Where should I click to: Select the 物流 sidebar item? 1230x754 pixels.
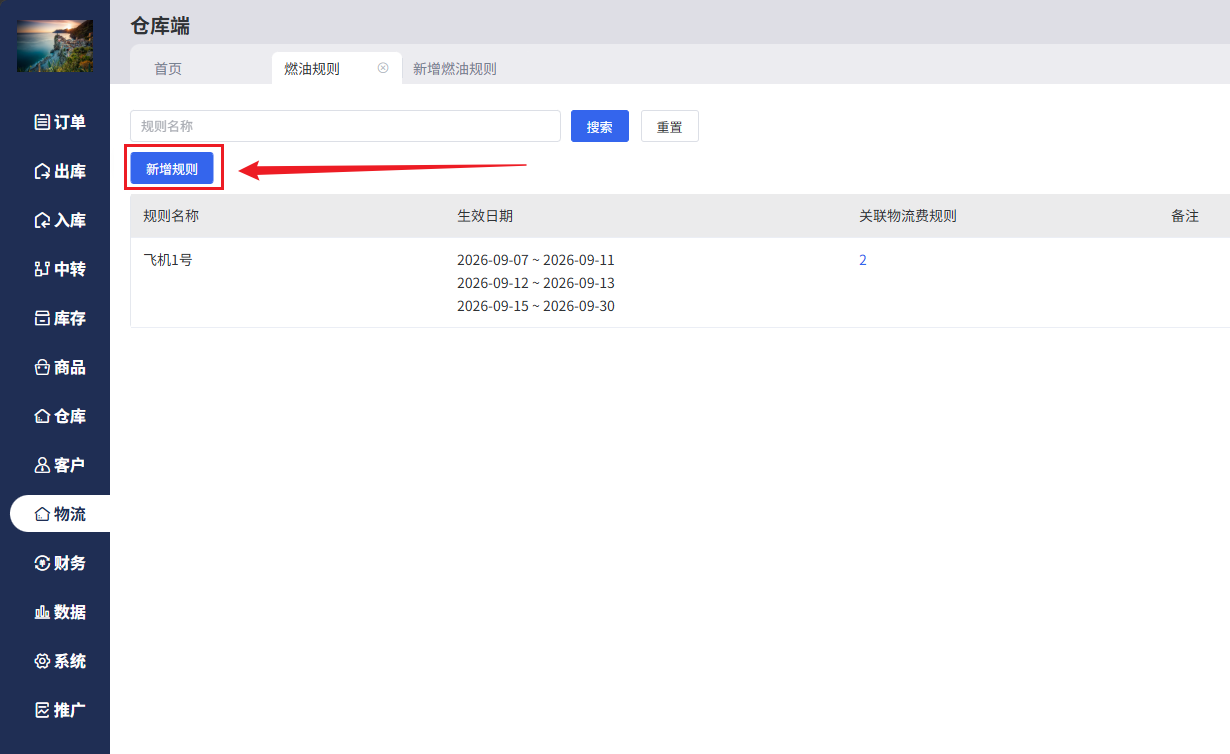60,514
